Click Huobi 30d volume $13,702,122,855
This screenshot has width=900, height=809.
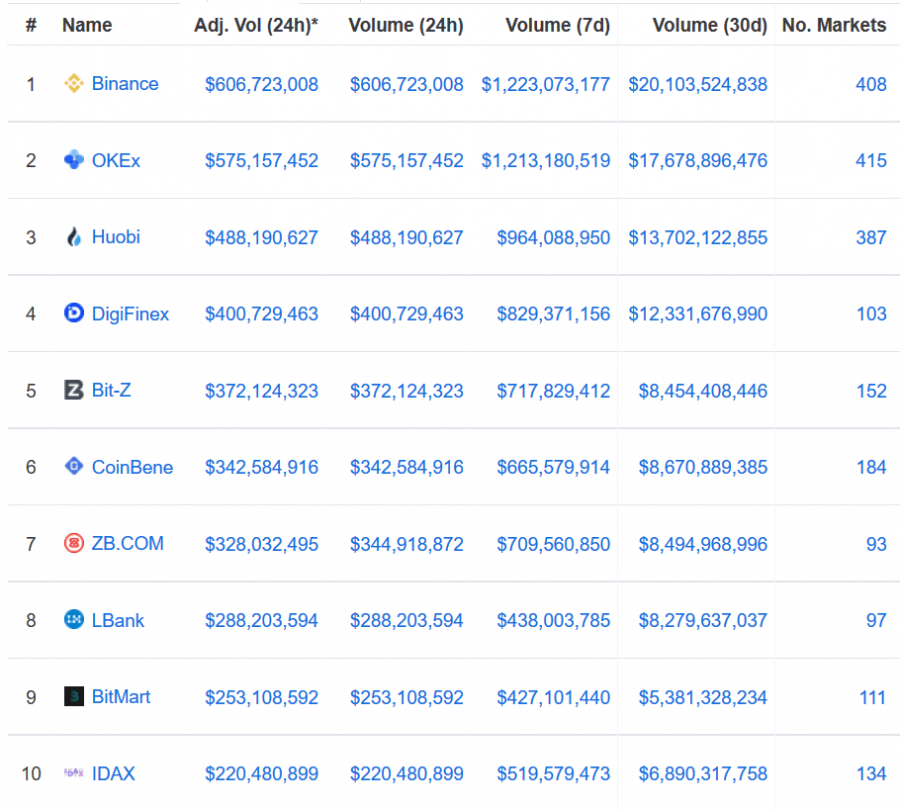(x=698, y=238)
